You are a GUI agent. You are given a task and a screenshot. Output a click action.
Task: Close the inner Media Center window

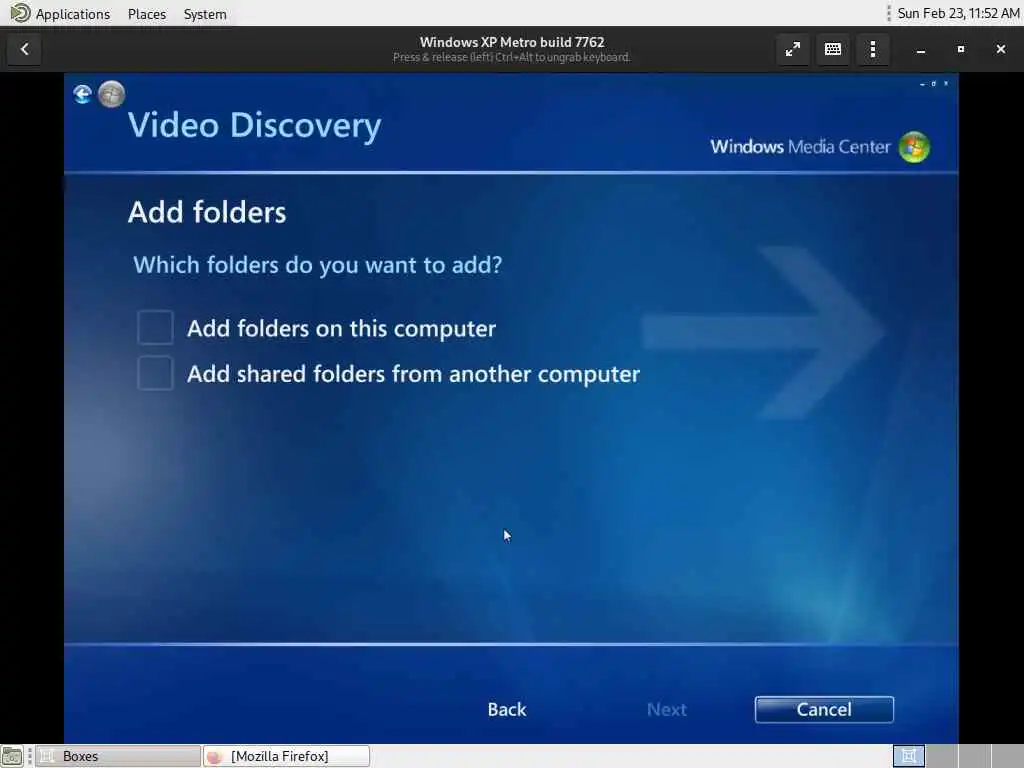[x=946, y=84]
